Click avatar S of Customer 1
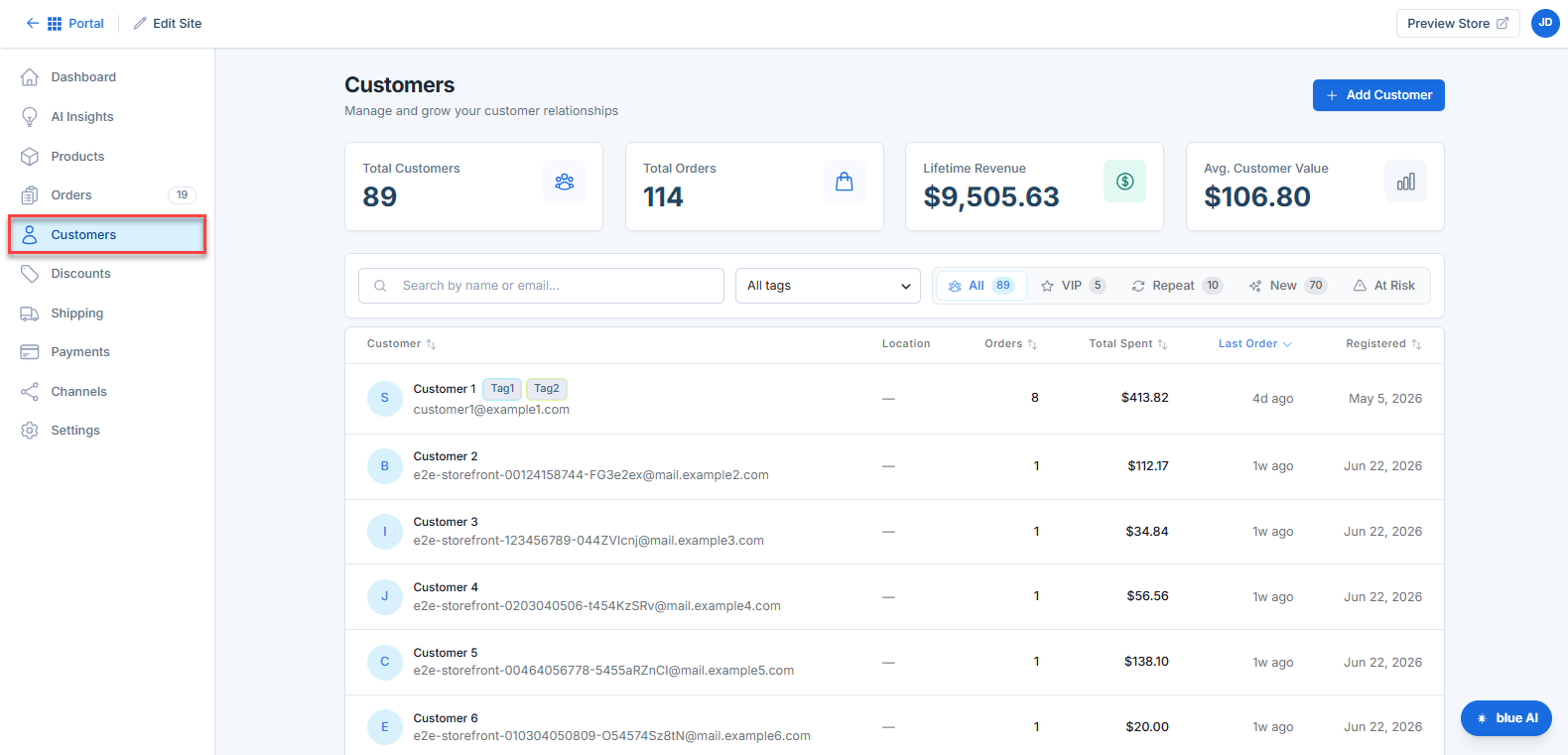 (x=385, y=398)
